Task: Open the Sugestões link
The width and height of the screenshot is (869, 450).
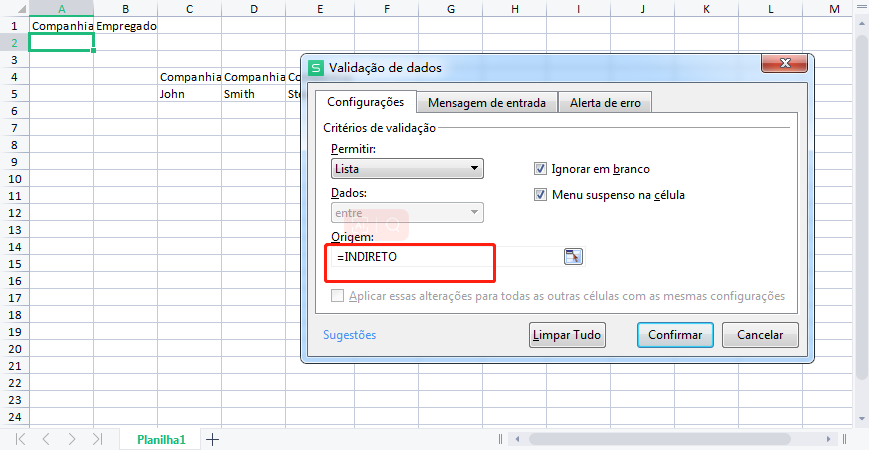Action: tap(349, 335)
